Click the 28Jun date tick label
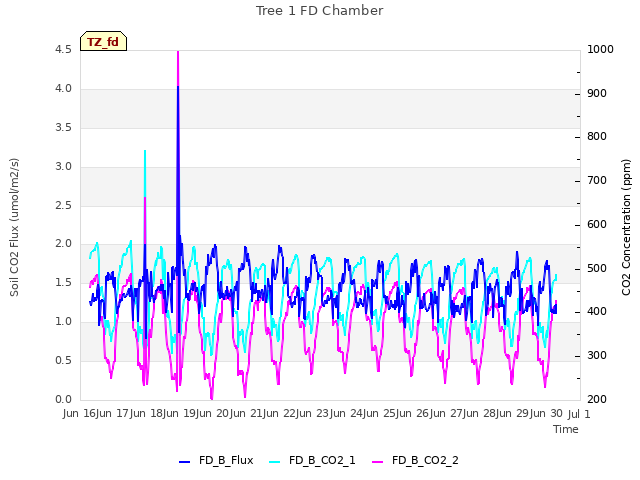The image size is (640, 480). click(497, 413)
